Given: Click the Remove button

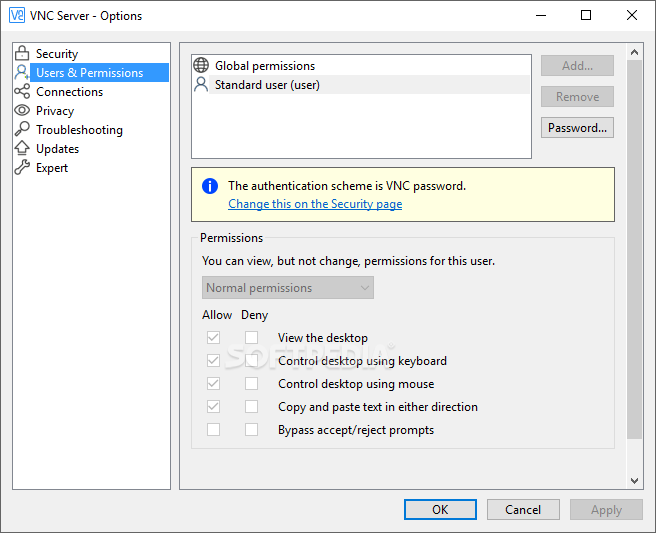Looking at the screenshot, I should click(577, 97).
